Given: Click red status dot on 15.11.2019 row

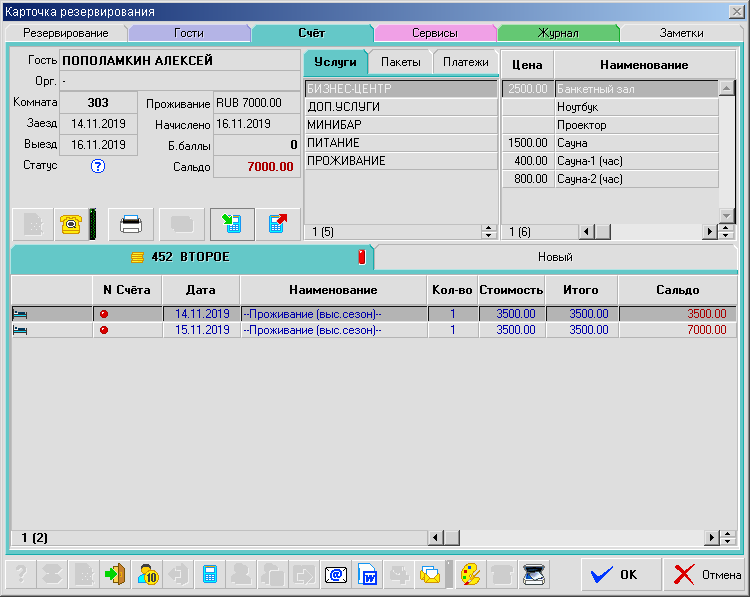Looking at the screenshot, I should point(103,330).
